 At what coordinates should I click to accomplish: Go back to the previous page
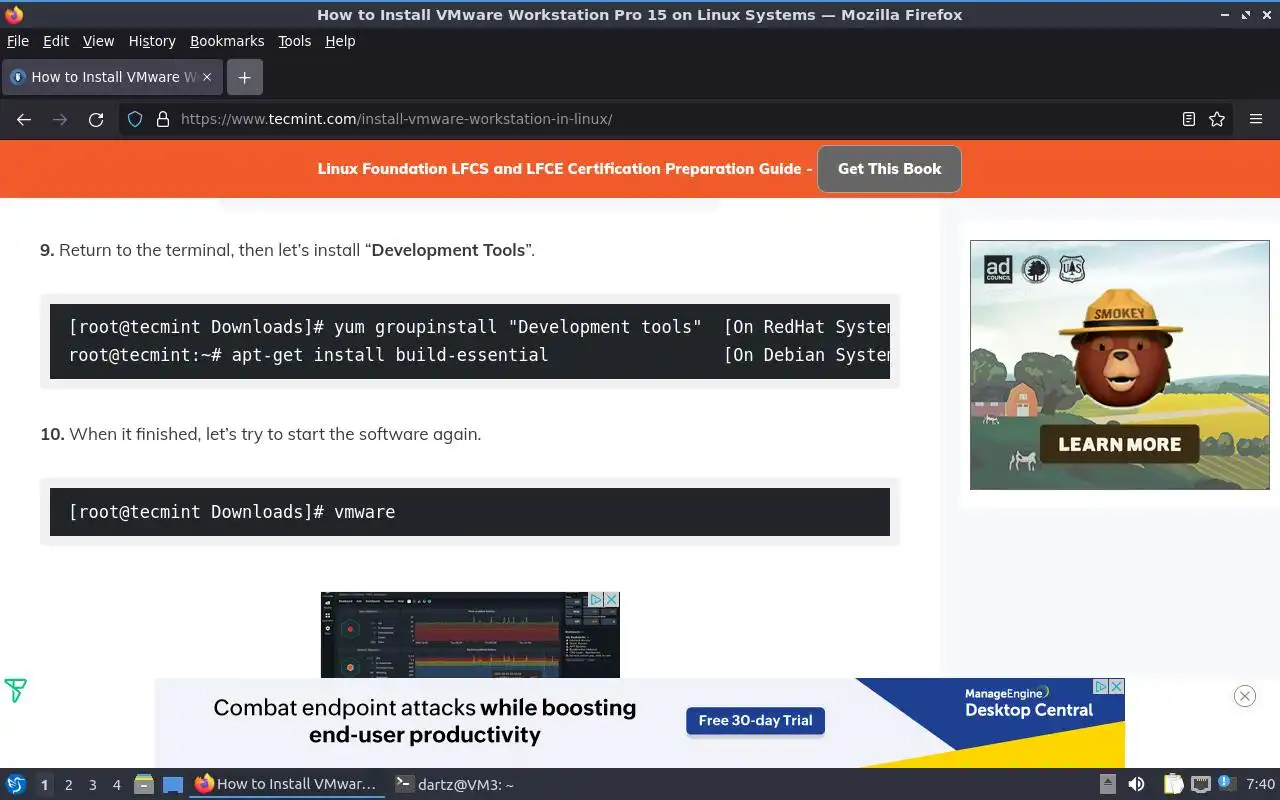click(x=24, y=119)
